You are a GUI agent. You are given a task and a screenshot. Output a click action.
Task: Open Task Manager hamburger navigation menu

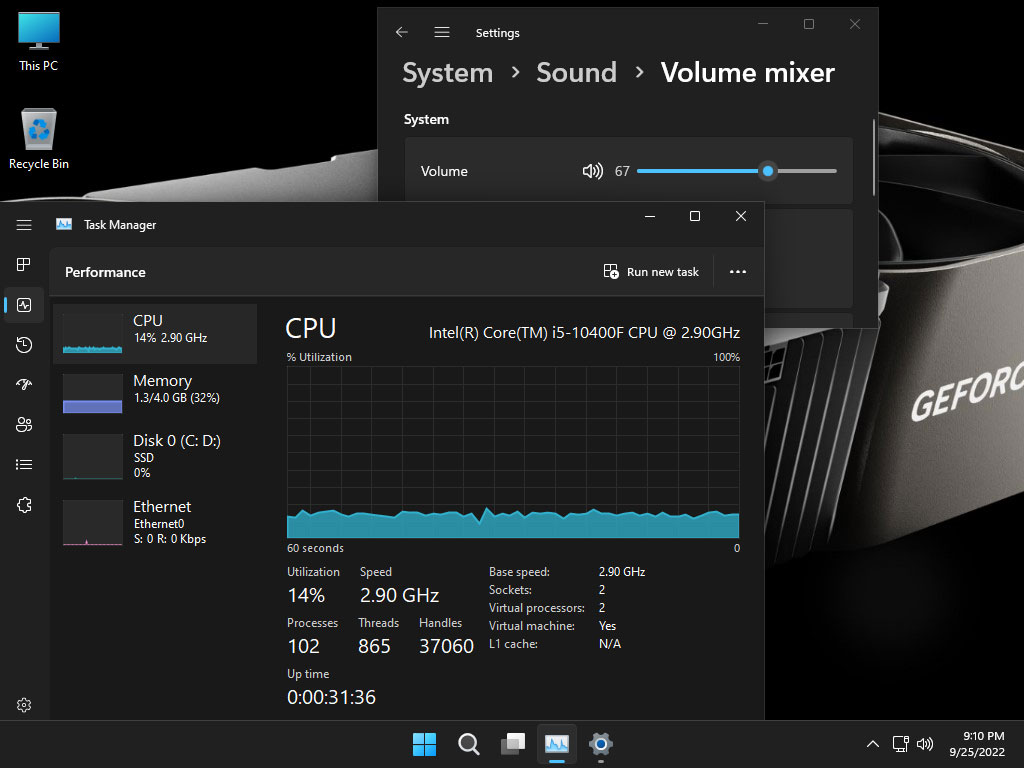coord(24,225)
